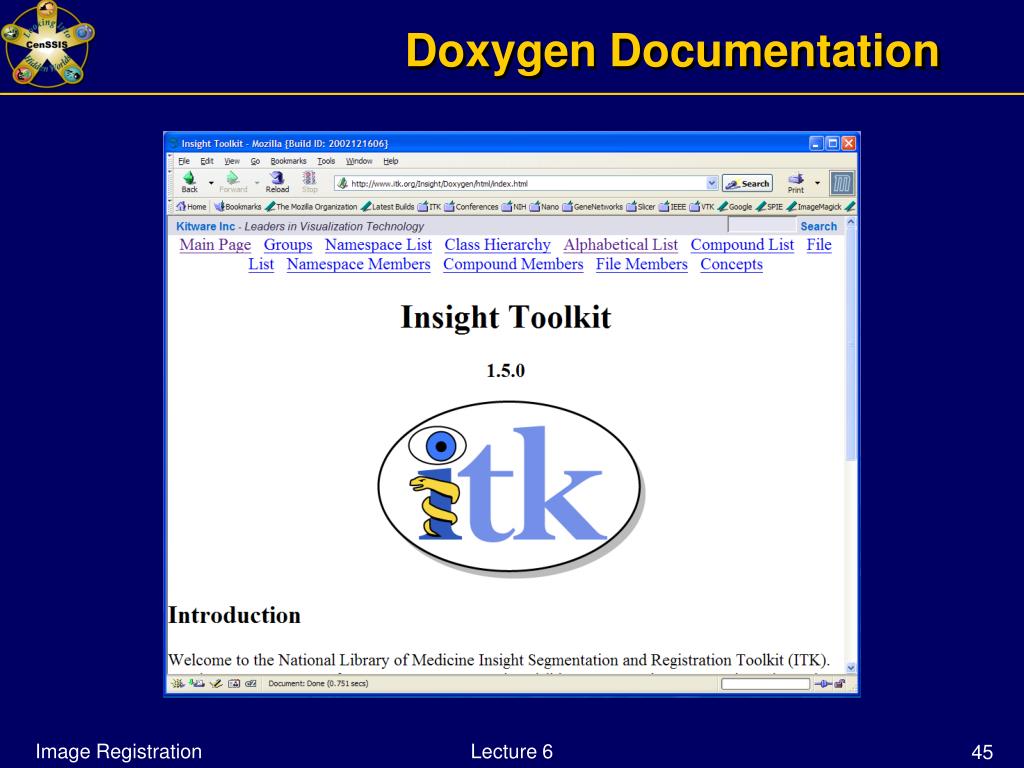Follow the File Members link
The width and height of the screenshot is (1024, 768).
pos(642,264)
